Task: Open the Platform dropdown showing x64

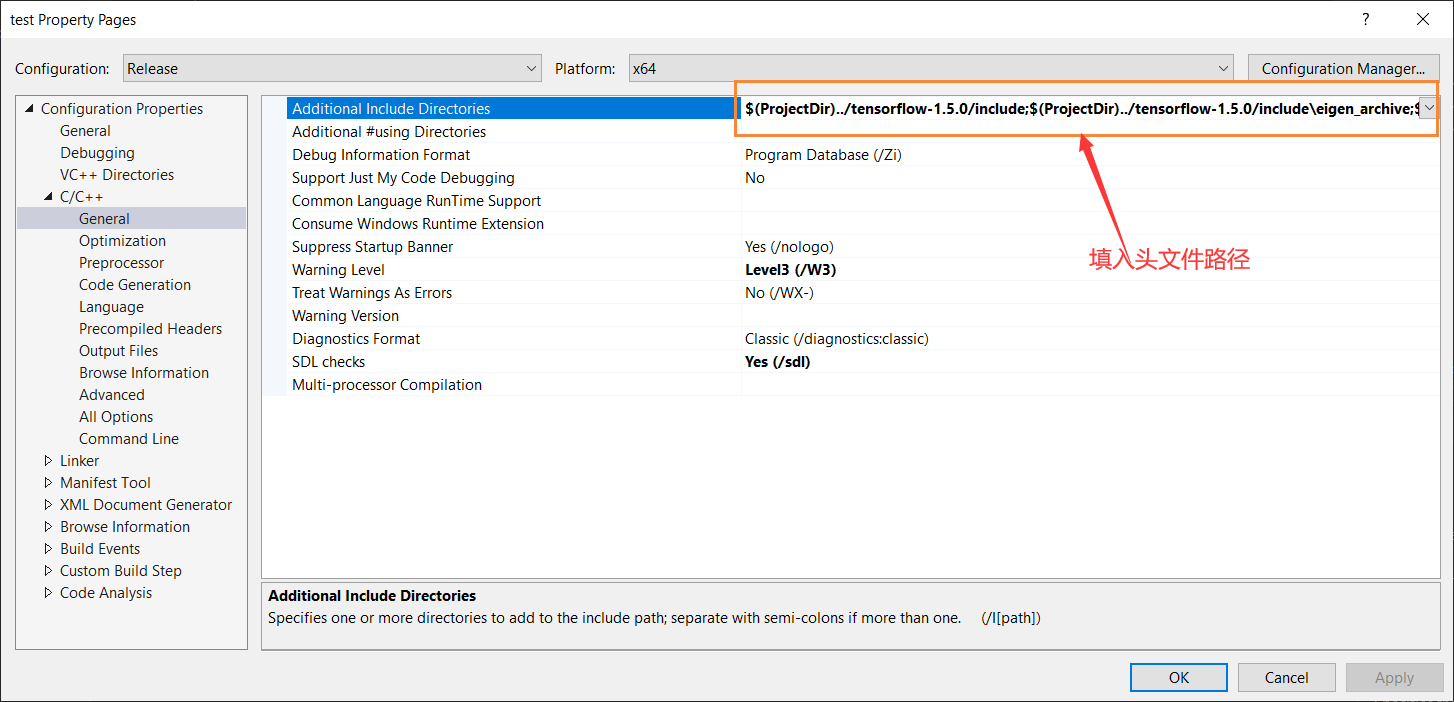Action: click(x=1223, y=68)
